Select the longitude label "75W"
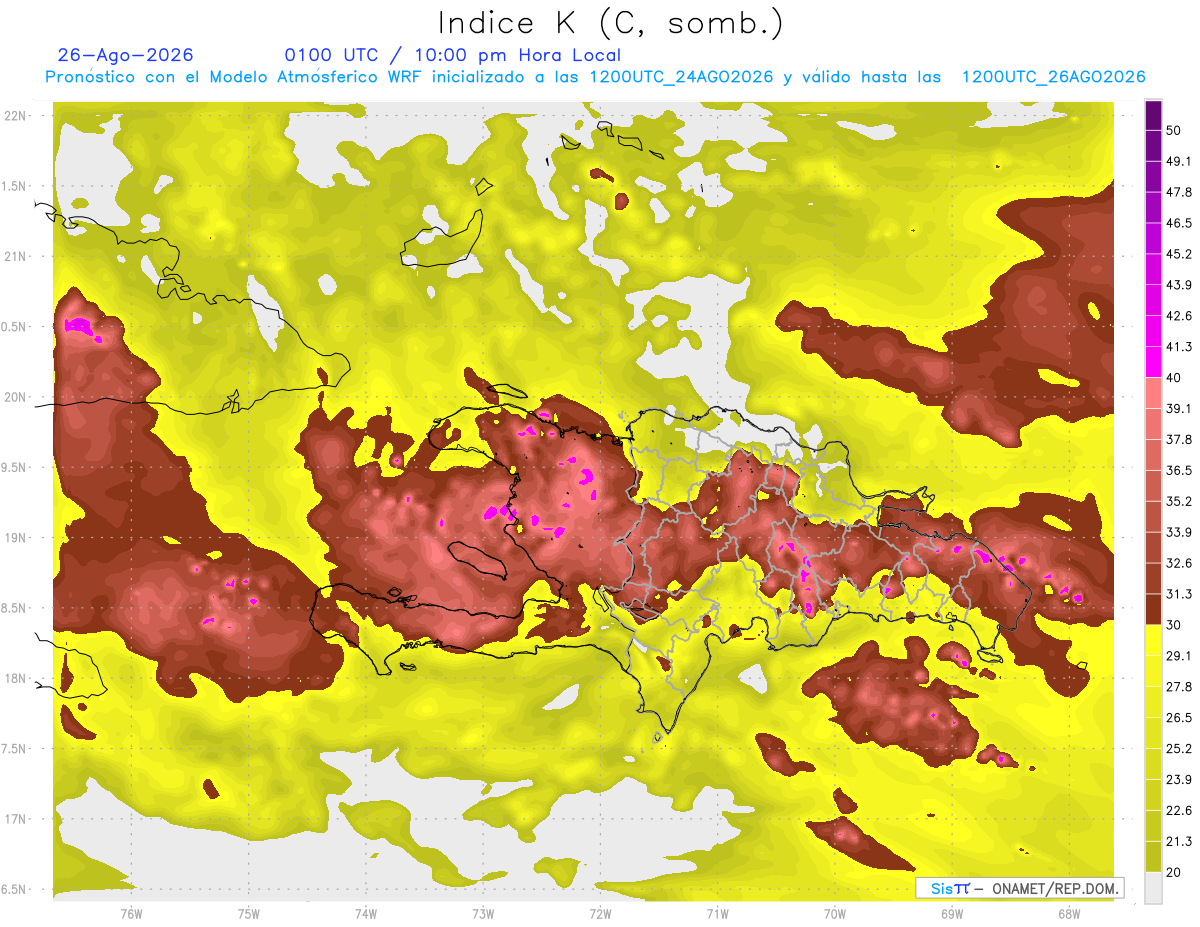The image size is (1200, 927). 249,913
